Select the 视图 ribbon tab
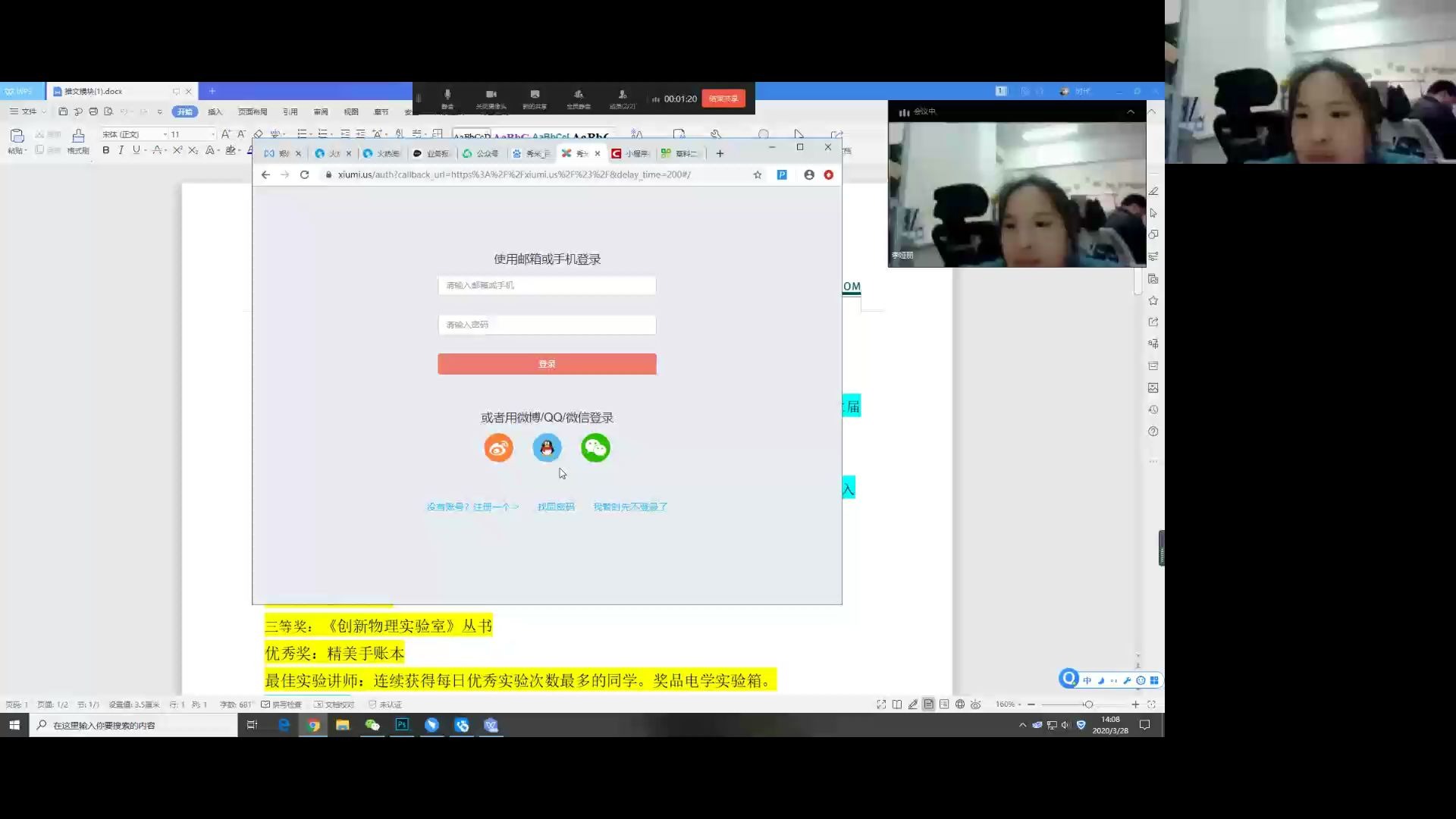Viewport: 1456px width, 819px height. click(x=351, y=111)
